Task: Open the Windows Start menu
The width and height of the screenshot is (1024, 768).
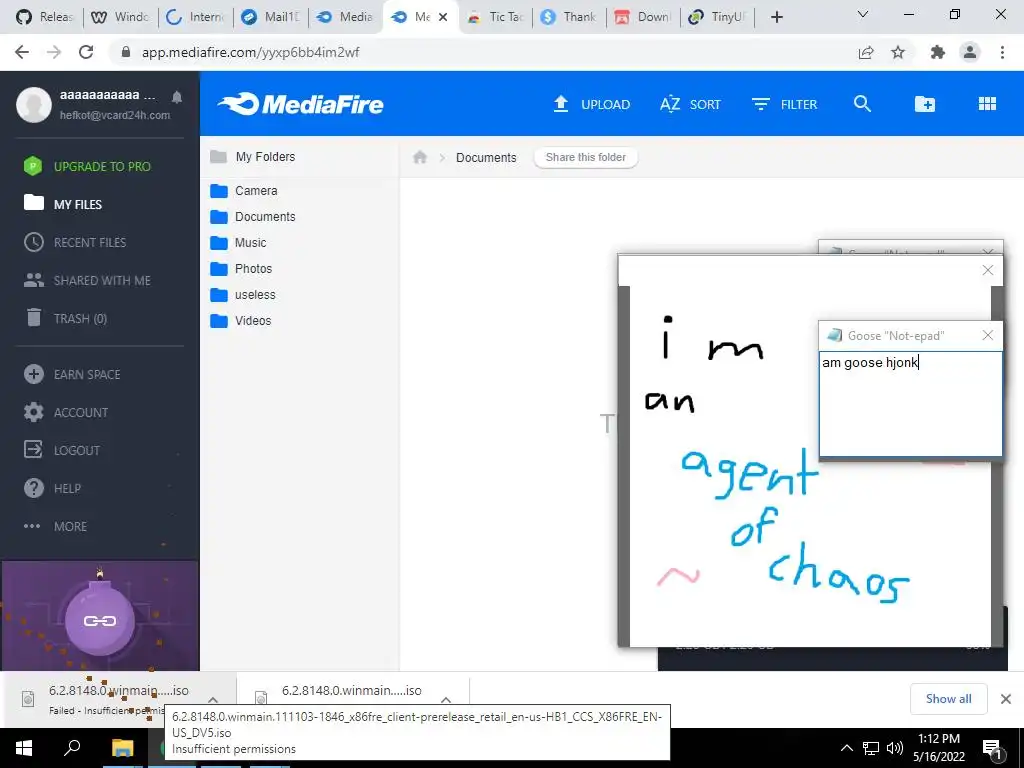Action: (24, 748)
